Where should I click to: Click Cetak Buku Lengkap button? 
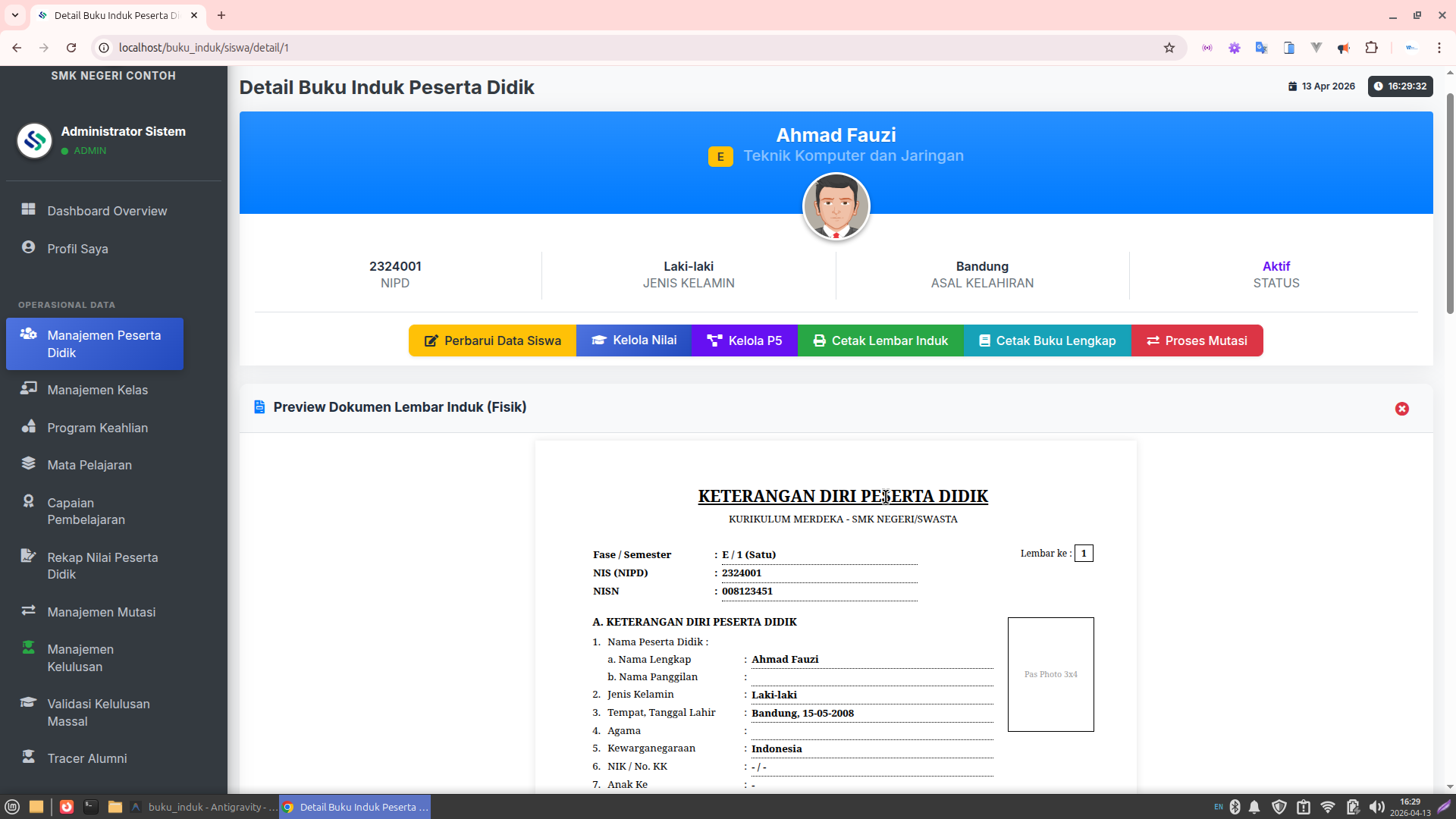click(1047, 340)
